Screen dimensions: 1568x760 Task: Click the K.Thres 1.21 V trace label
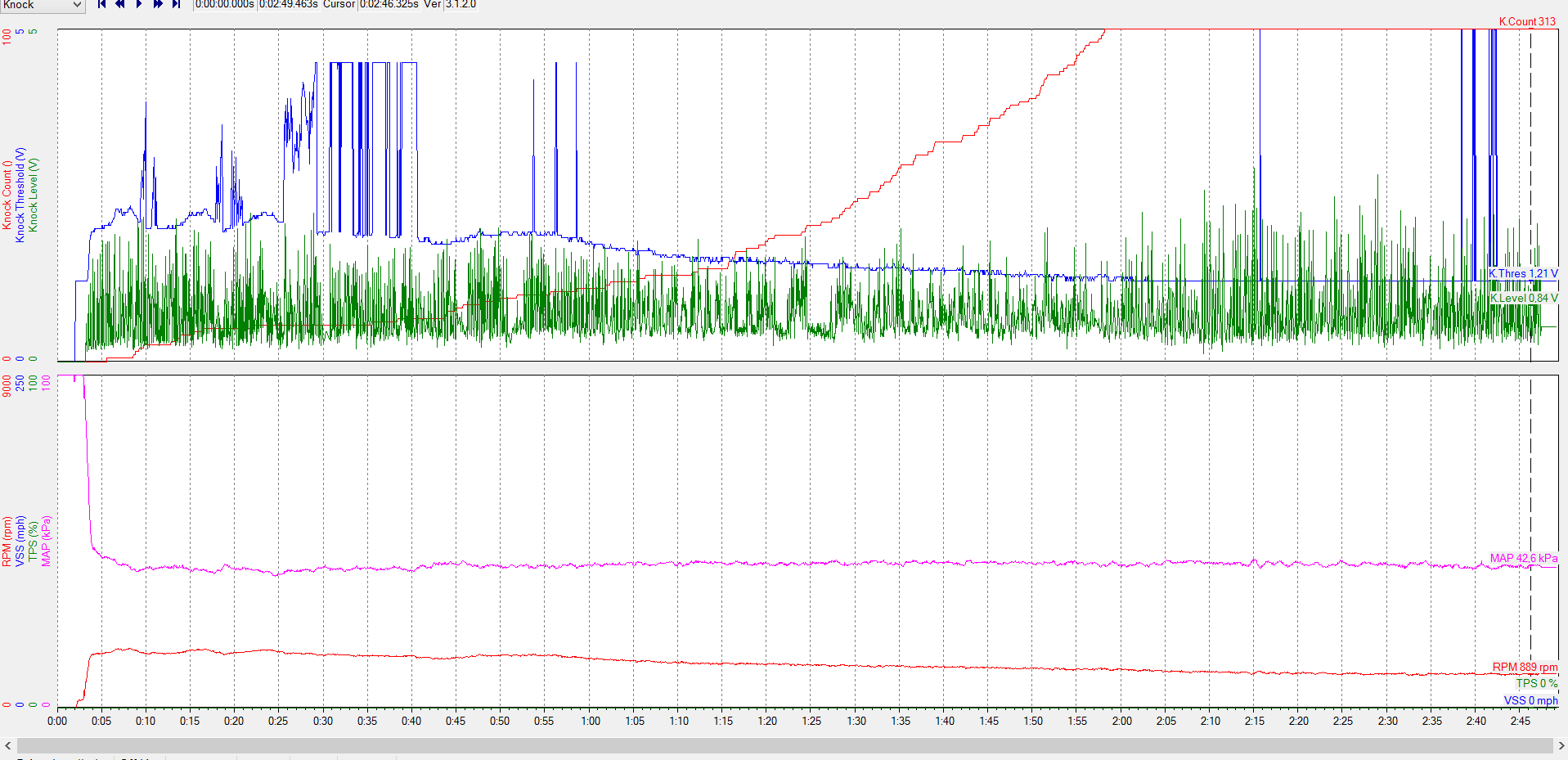click(1522, 273)
